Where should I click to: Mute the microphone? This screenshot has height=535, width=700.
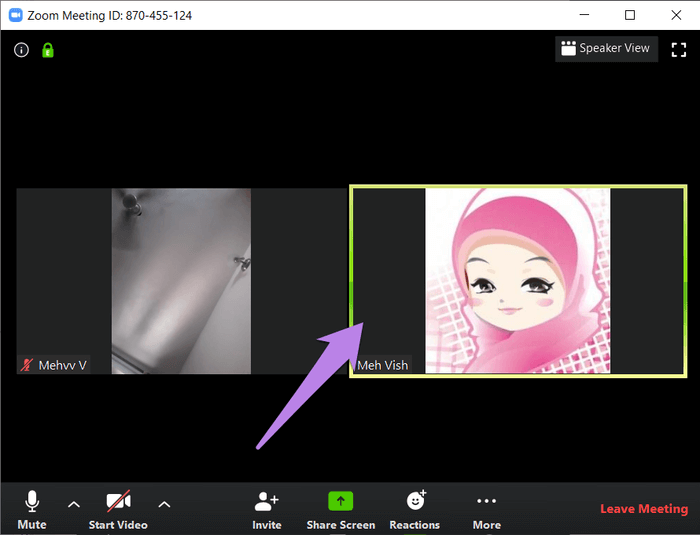[32, 501]
